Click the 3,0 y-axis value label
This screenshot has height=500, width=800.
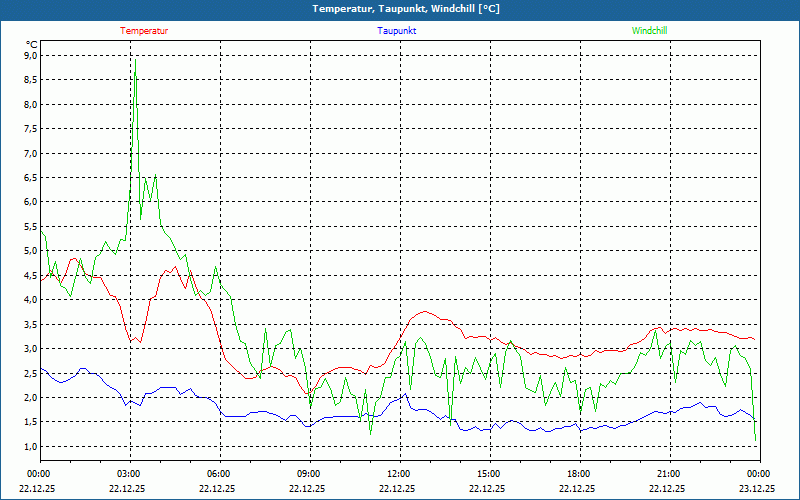30,349
